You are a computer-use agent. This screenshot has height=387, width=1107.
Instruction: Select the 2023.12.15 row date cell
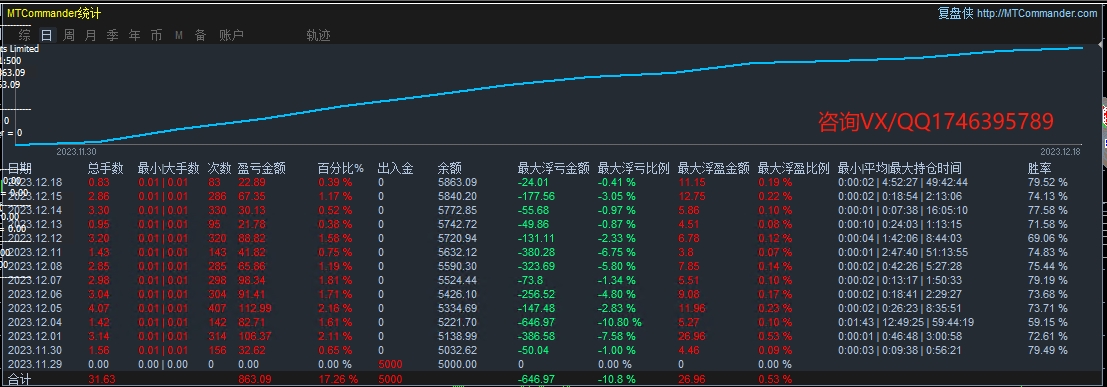(x=35, y=196)
